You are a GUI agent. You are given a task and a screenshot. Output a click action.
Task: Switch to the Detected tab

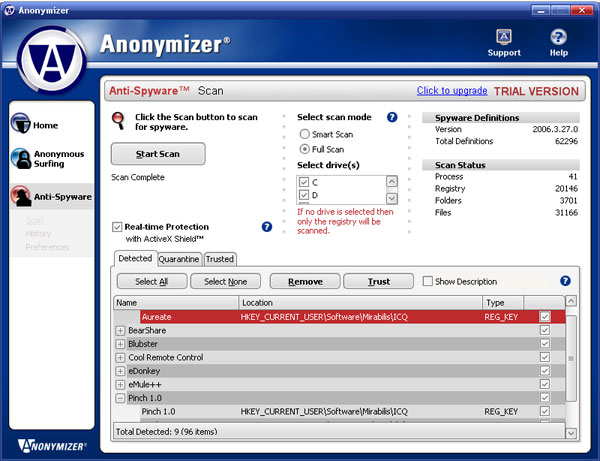click(x=135, y=259)
